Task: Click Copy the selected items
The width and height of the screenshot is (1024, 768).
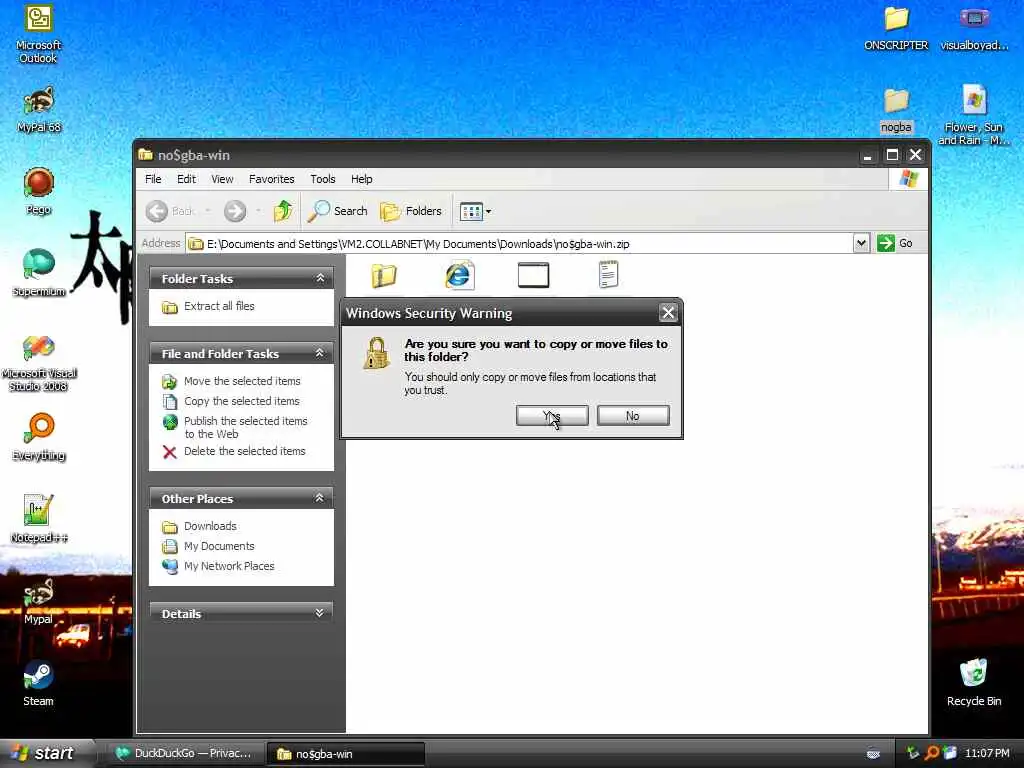Action: click(231, 401)
